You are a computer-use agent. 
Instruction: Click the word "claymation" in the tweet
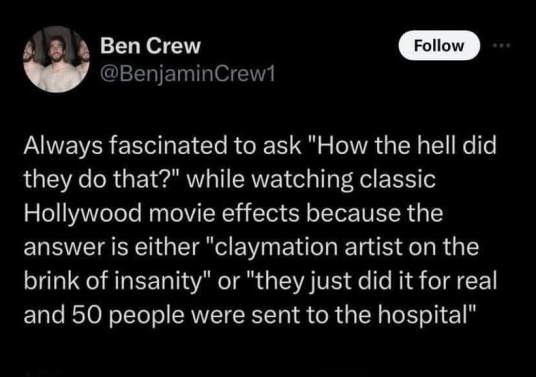(x=276, y=247)
